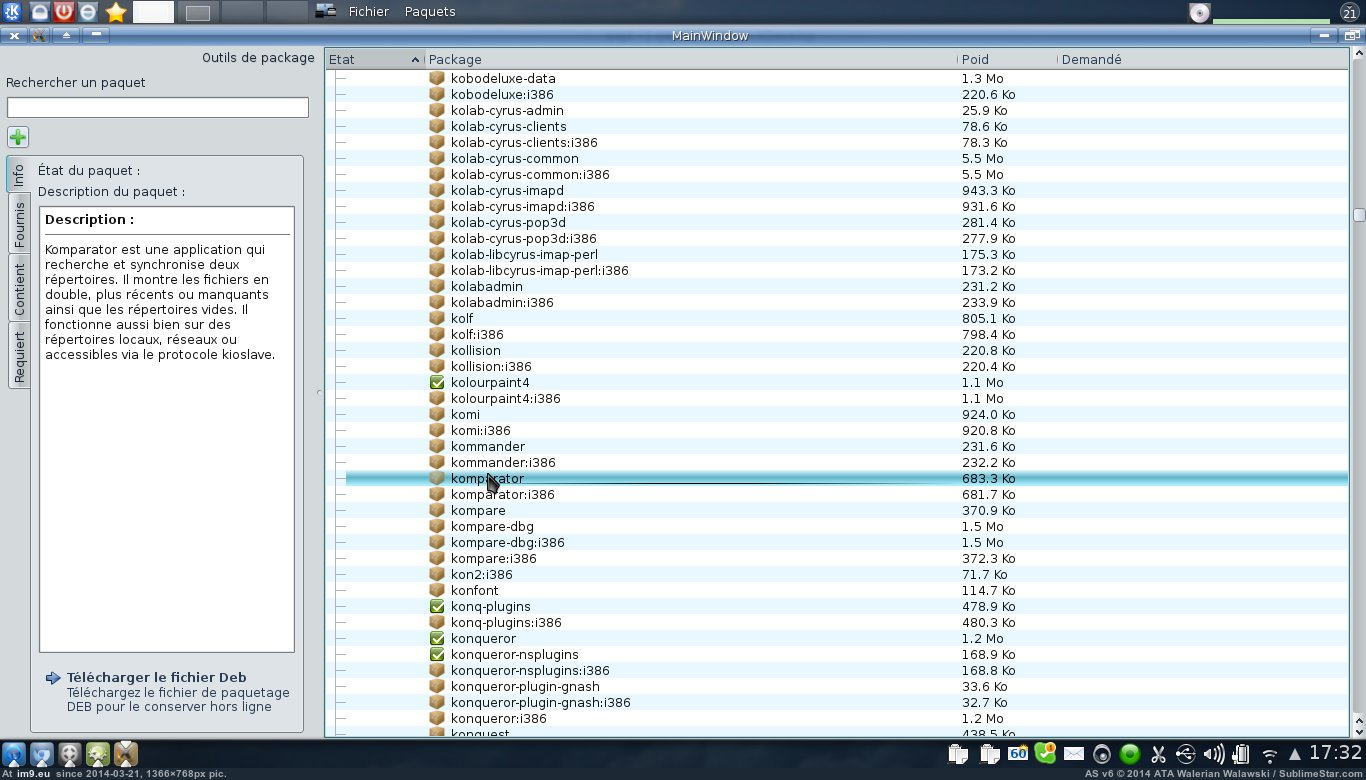Sort the list by Poid column
Viewport: 1366px width, 780px height.
point(1005,60)
